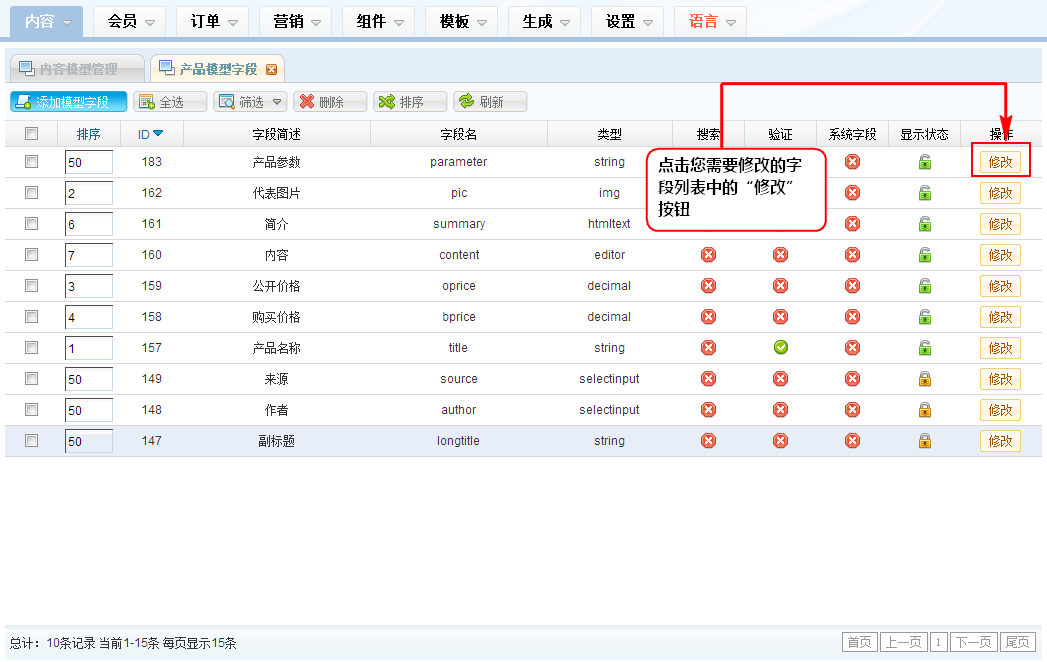Check the select-all checkbox in table header
The width and height of the screenshot is (1047, 662).
[31, 134]
